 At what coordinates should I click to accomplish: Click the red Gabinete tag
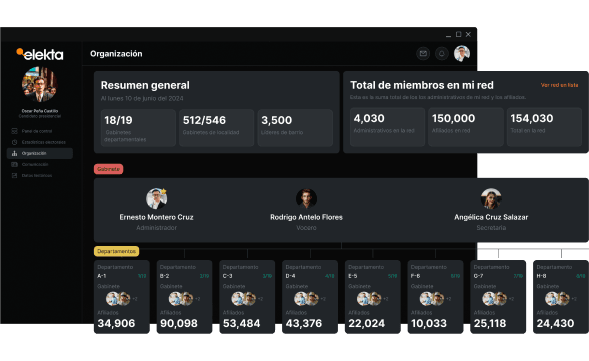[109, 169]
